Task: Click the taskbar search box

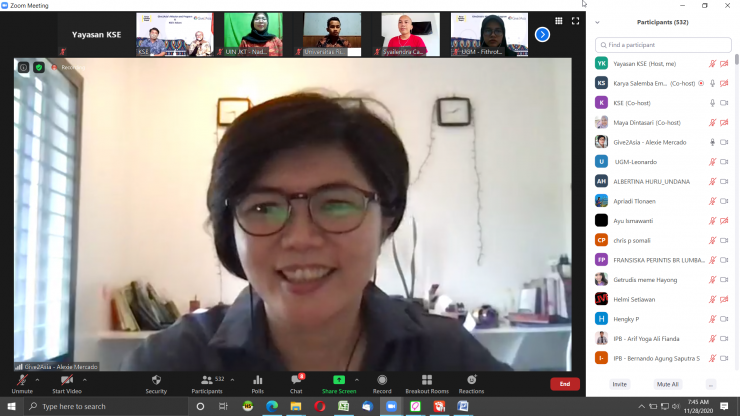Action: click(105, 406)
